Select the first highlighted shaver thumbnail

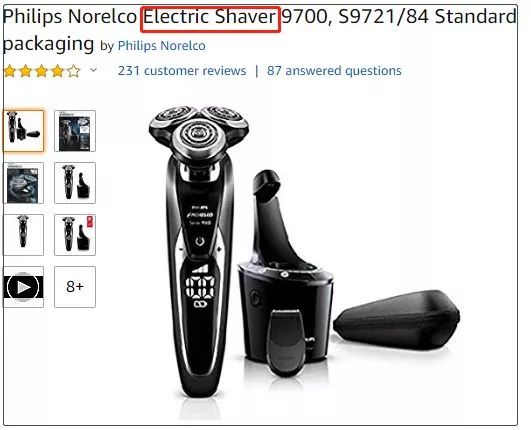[24, 131]
